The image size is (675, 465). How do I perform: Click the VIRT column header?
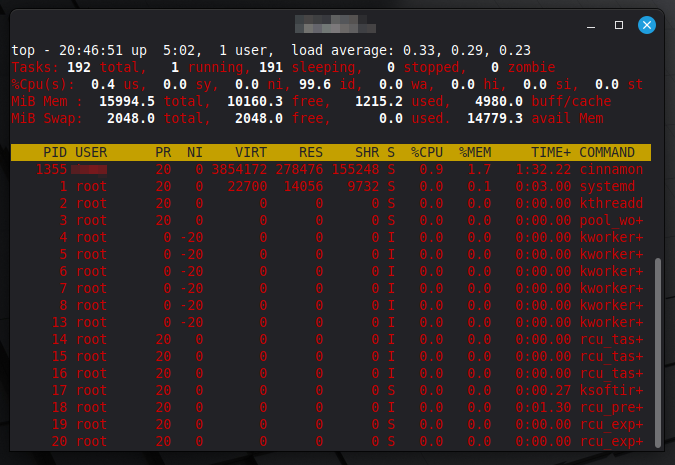pos(249,153)
